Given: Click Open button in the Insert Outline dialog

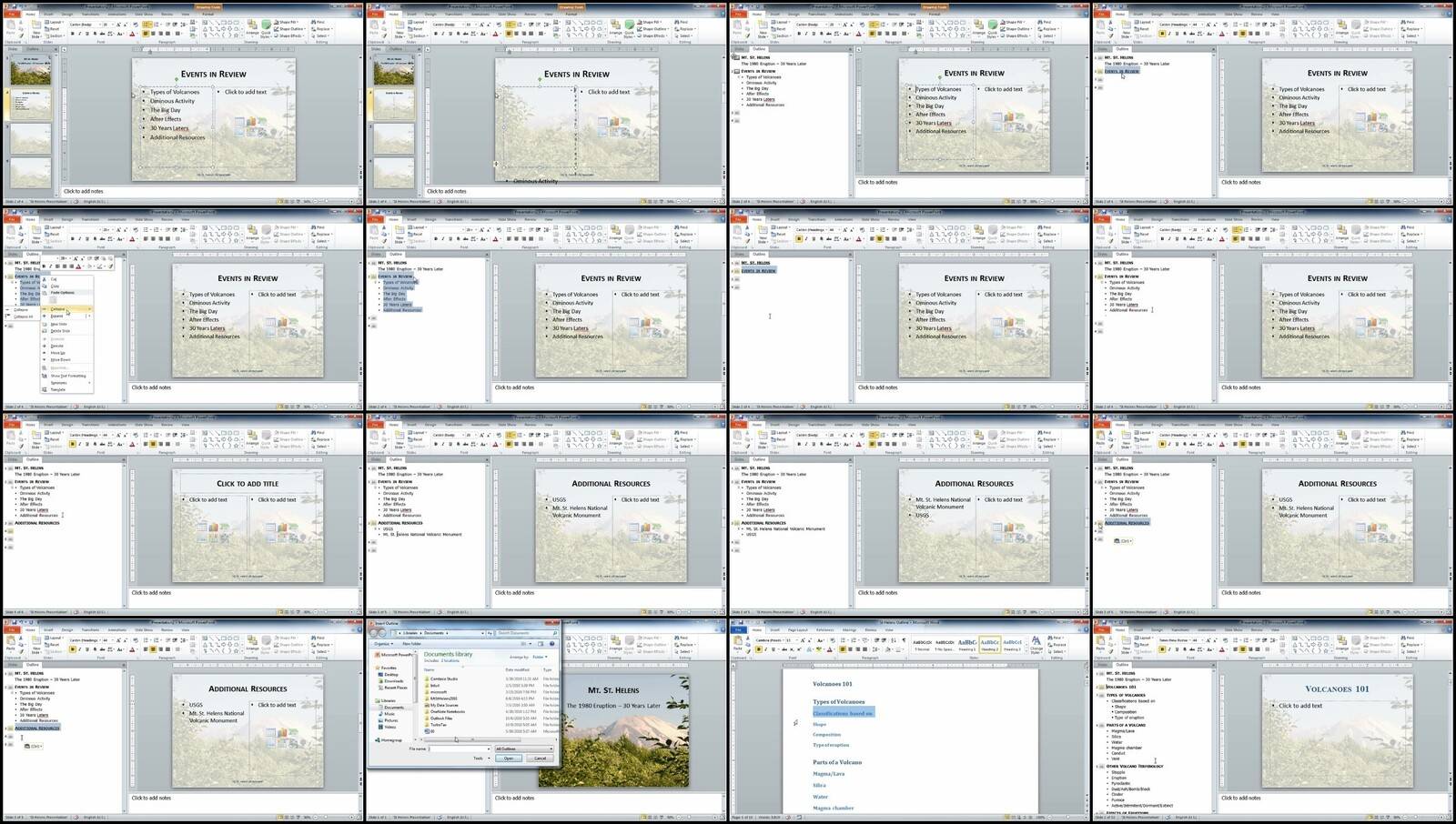Looking at the screenshot, I should pos(509,759).
